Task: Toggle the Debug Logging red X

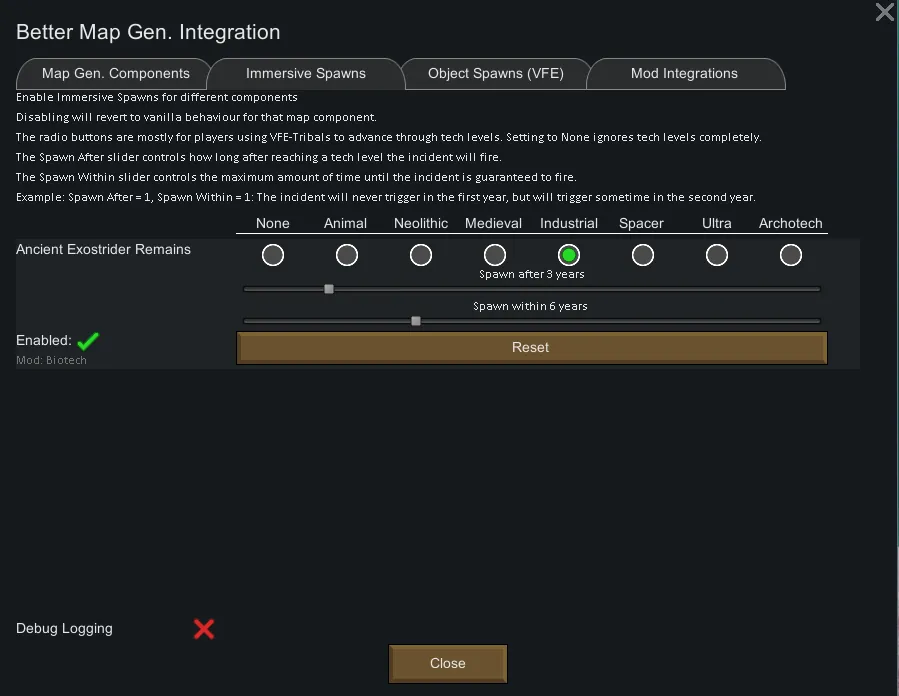Action: (x=204, y=629)
